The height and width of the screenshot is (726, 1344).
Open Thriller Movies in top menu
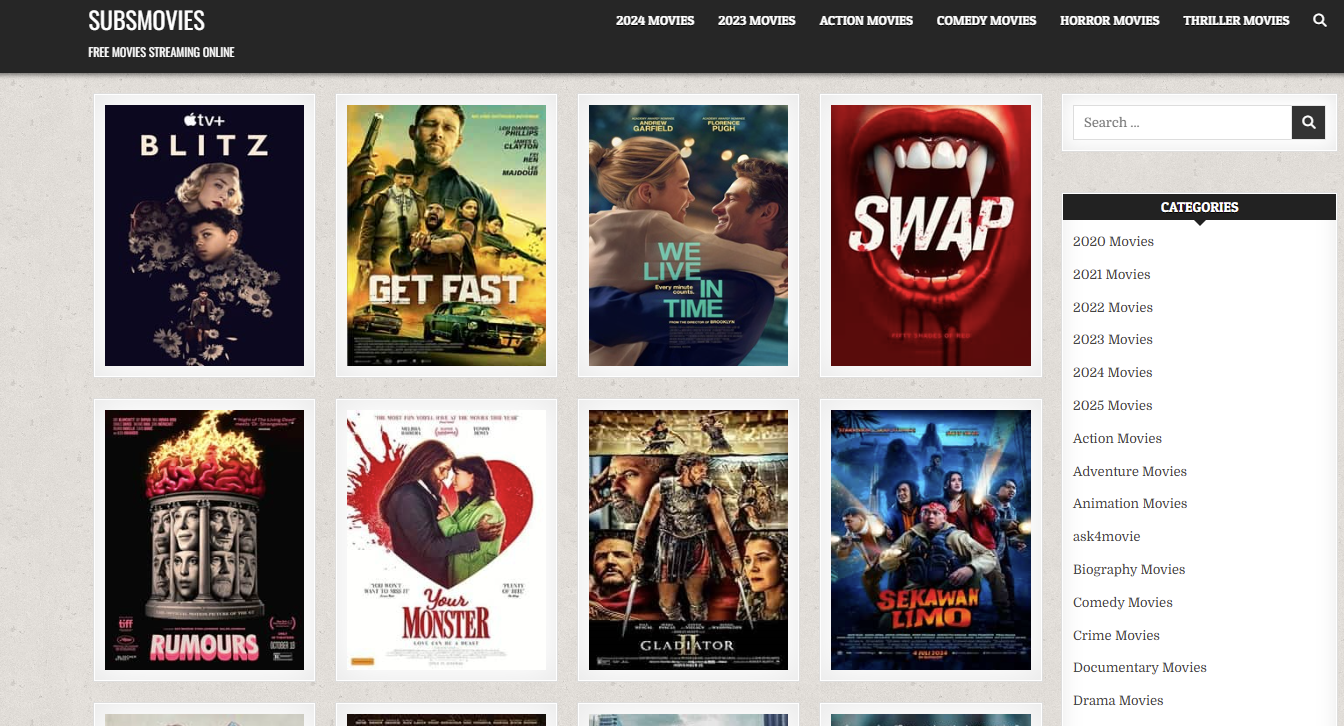point(1236,20)
